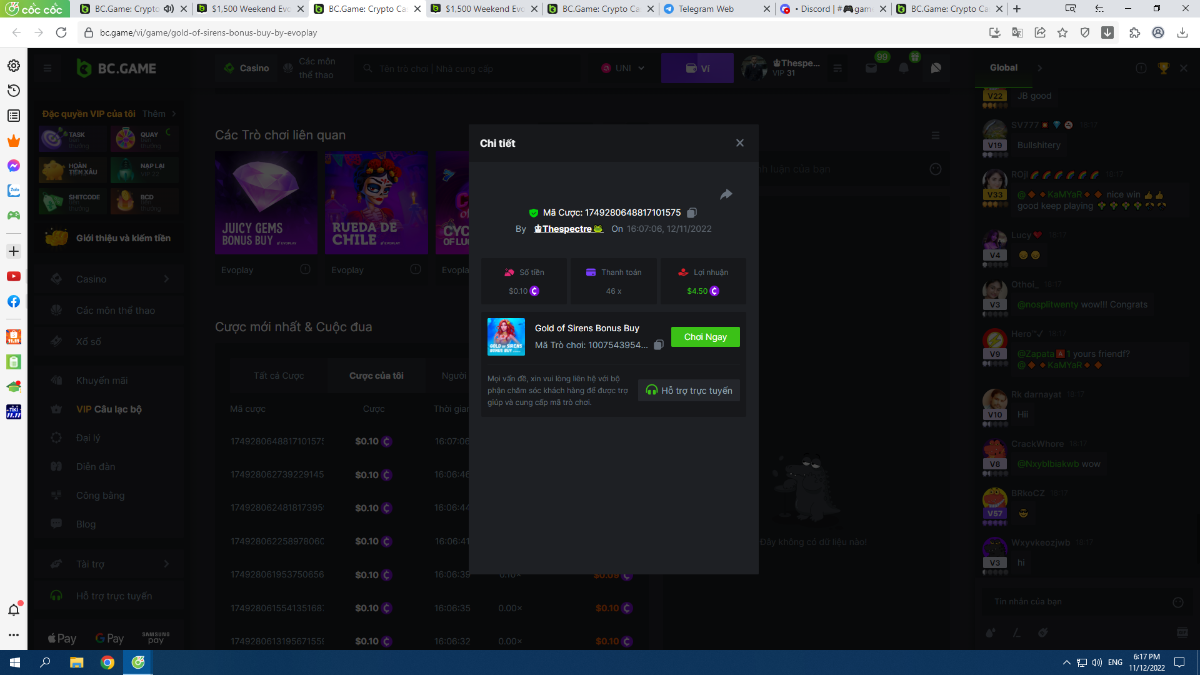The image size is (1200, 675).
Task: Switch to the Discord browser tab
Action: pos(830,9)
